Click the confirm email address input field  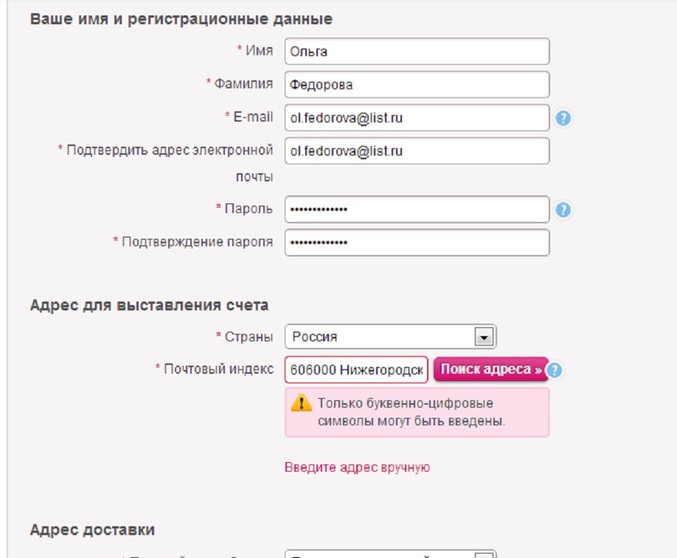416,151
